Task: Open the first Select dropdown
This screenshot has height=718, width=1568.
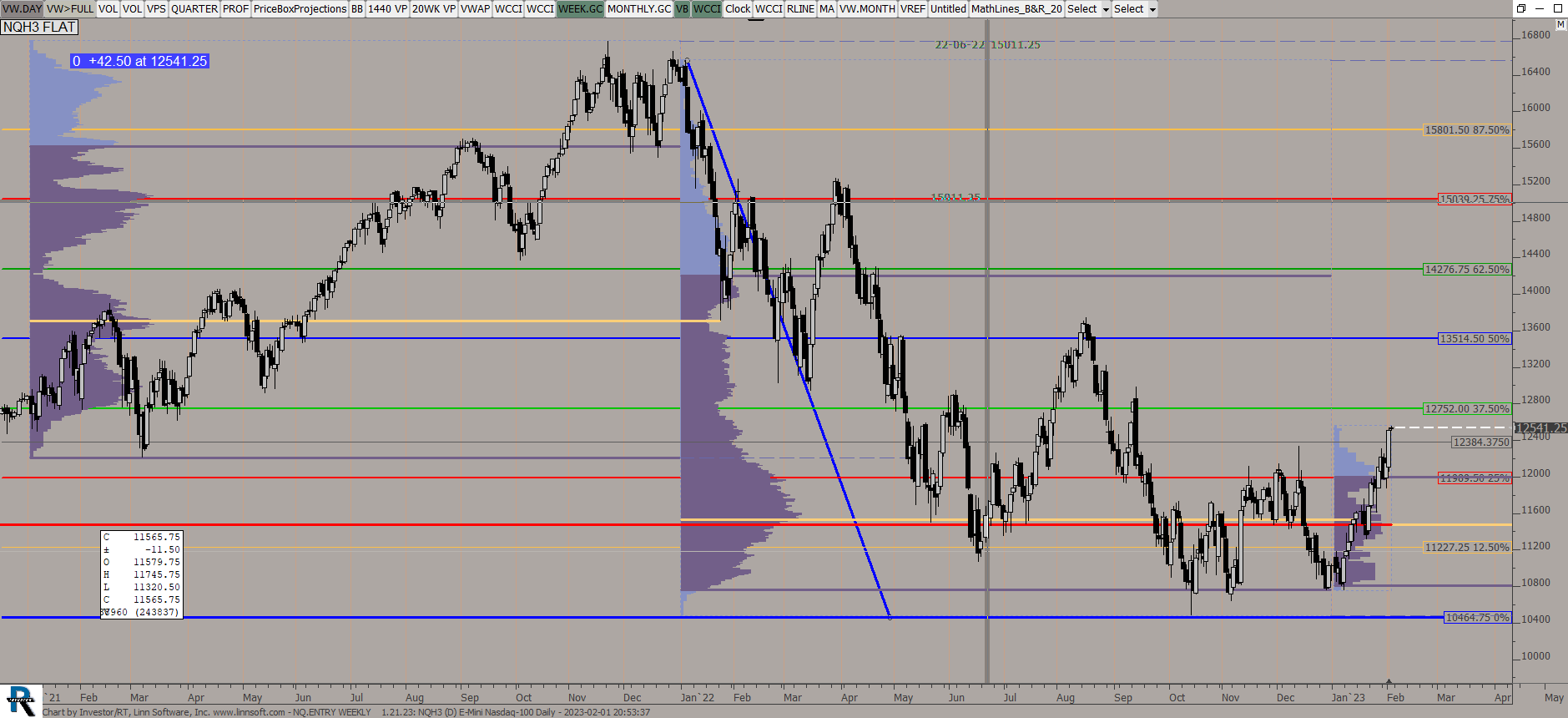Action: (1088, 9)
